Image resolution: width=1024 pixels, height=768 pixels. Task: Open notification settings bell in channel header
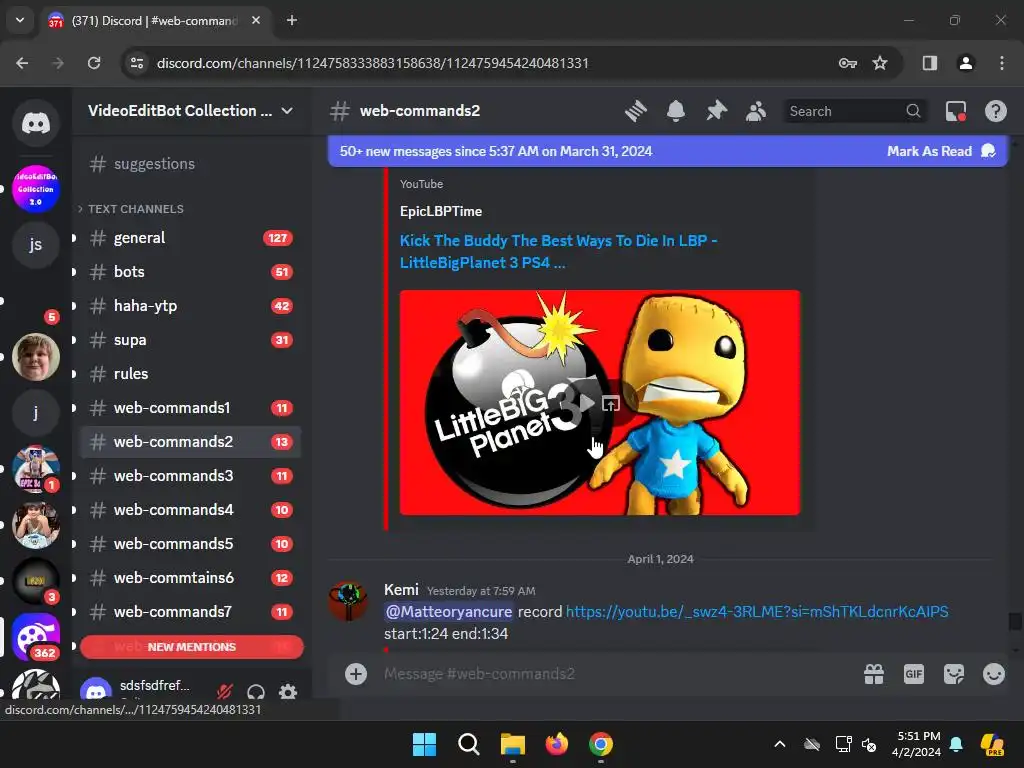point(676,111)
